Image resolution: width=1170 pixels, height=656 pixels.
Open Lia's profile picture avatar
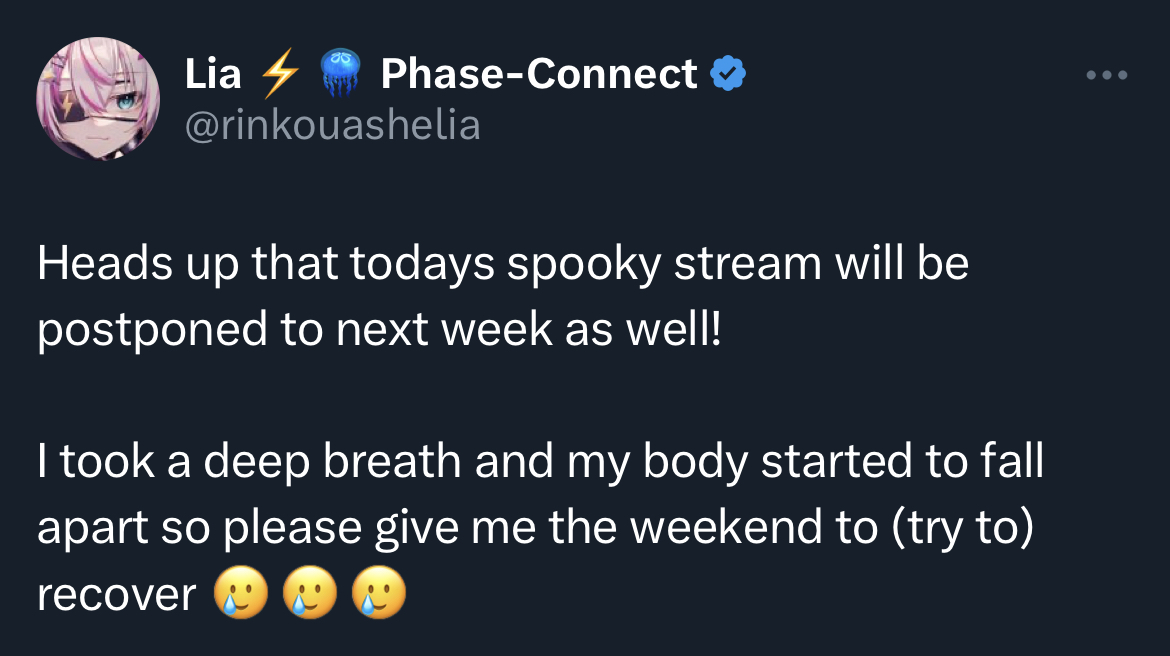pos(98,99)
